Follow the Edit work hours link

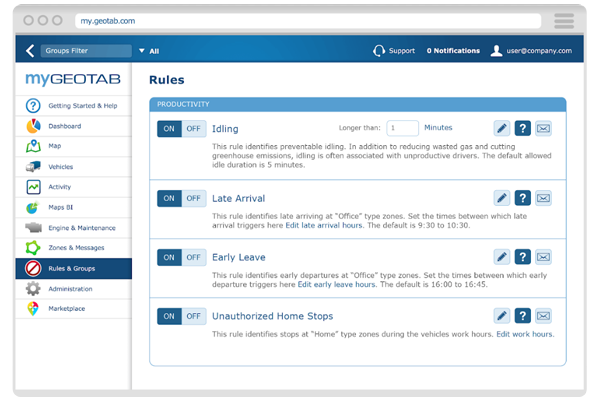(524, 334)
